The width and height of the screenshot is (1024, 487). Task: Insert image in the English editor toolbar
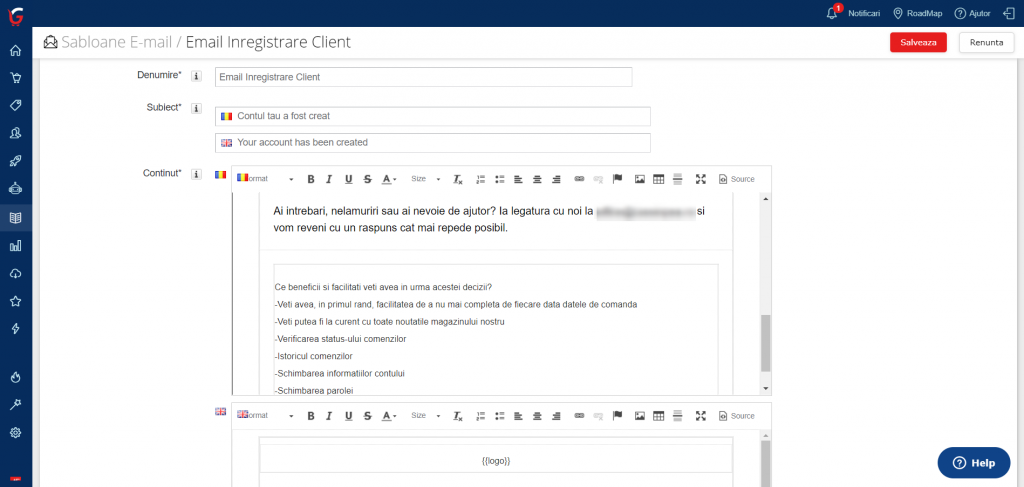click(640, 416)
